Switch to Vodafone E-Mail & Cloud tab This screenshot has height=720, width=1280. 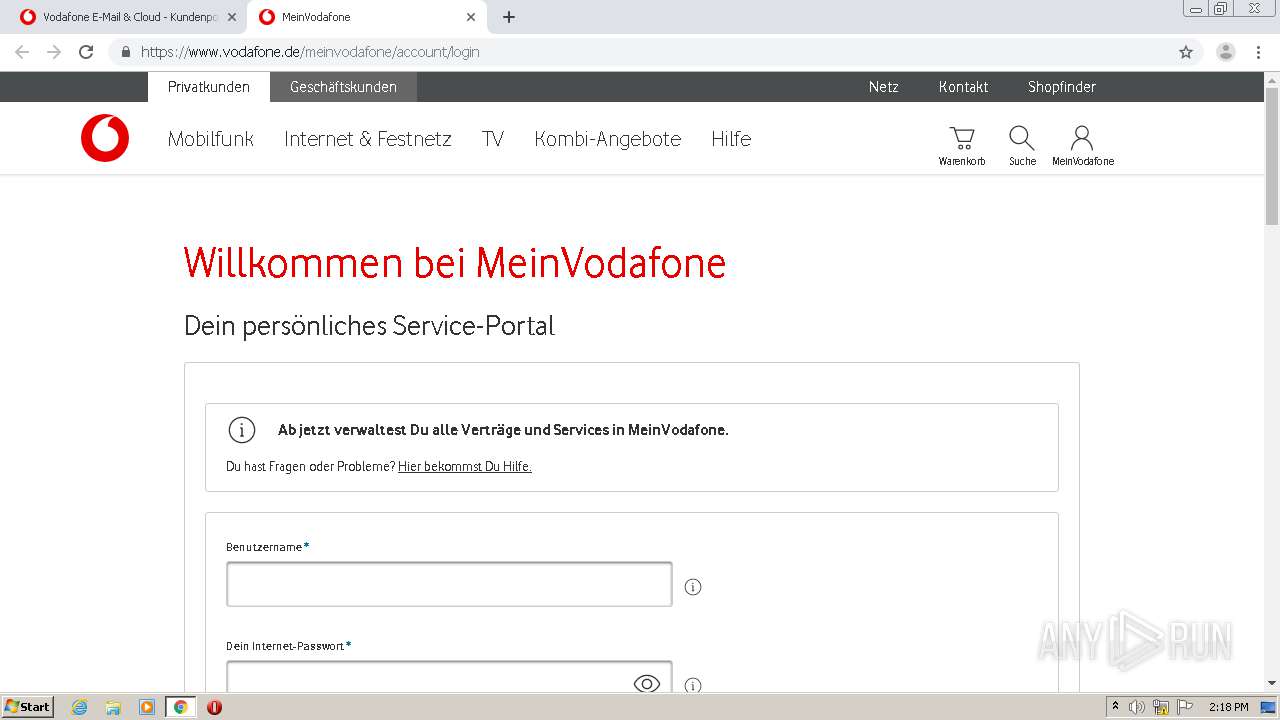(128, 17)
